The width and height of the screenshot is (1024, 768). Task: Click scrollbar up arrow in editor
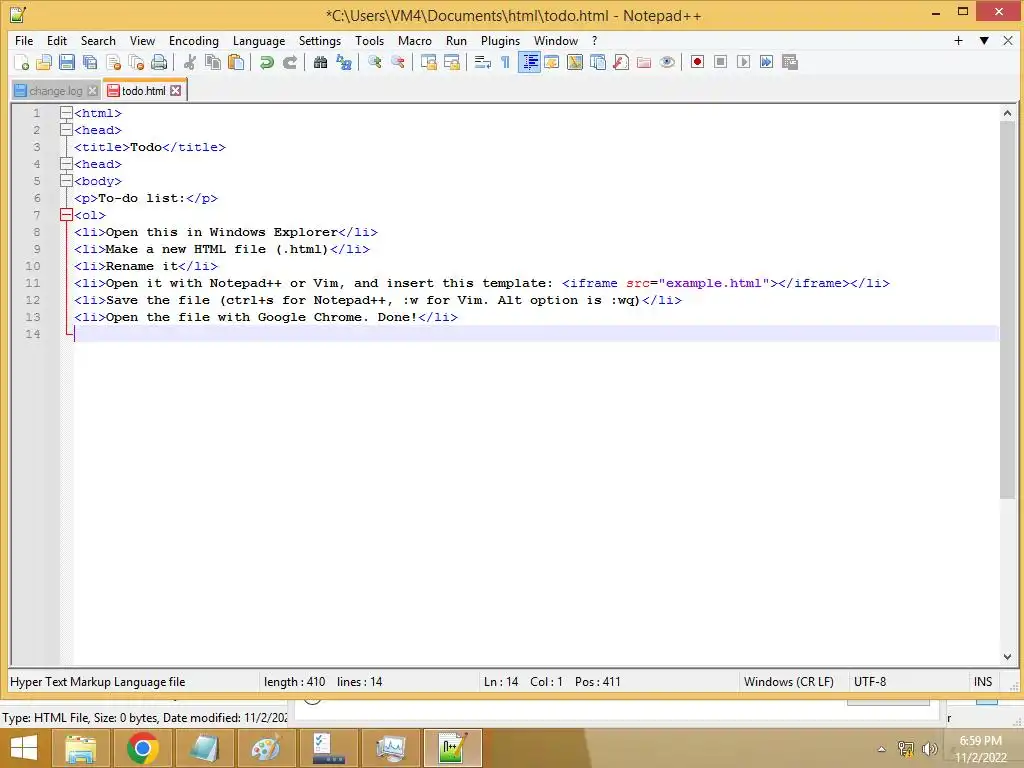(1007, 113)
